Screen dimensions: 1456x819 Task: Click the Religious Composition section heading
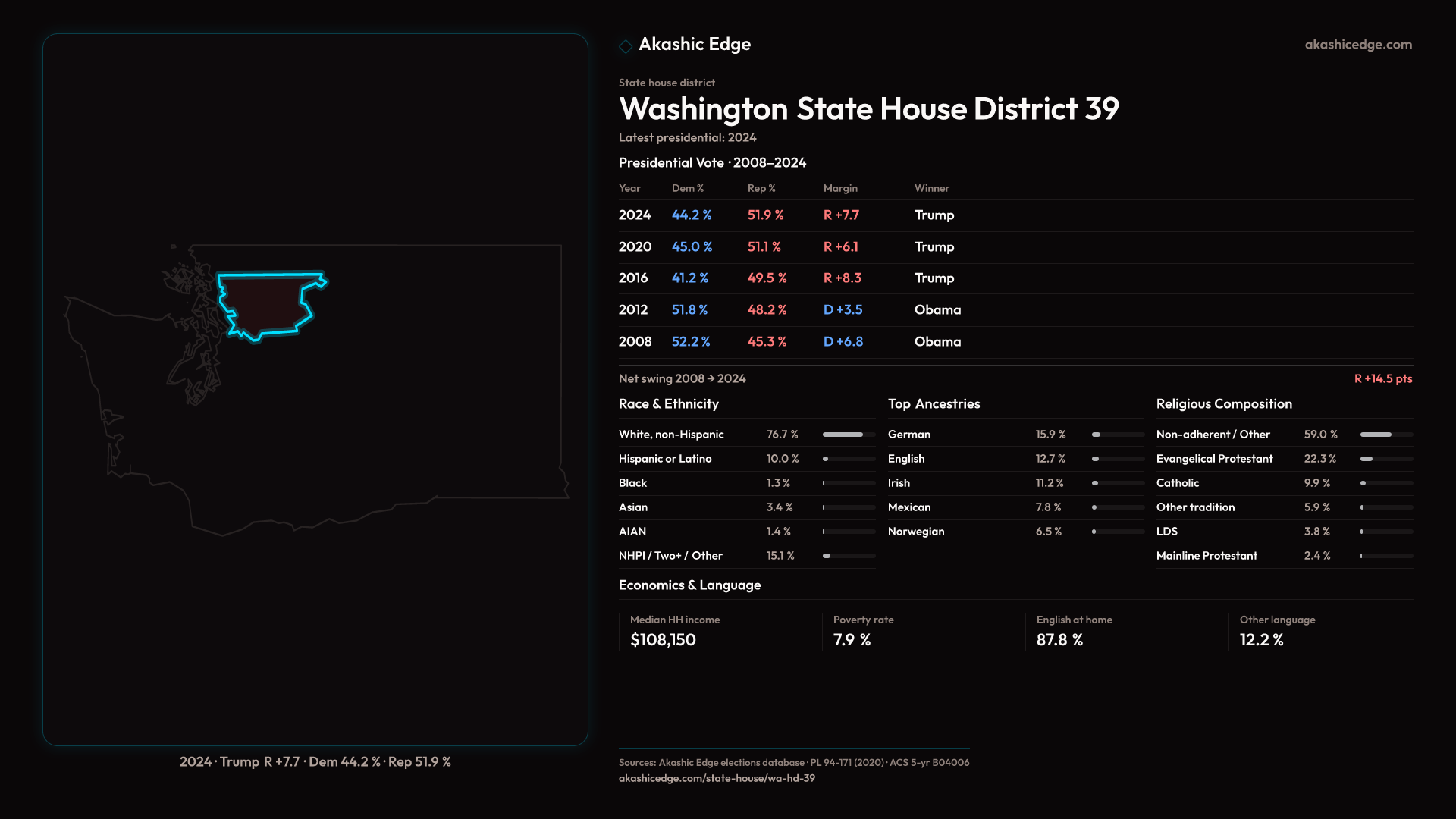[1223, 404]
